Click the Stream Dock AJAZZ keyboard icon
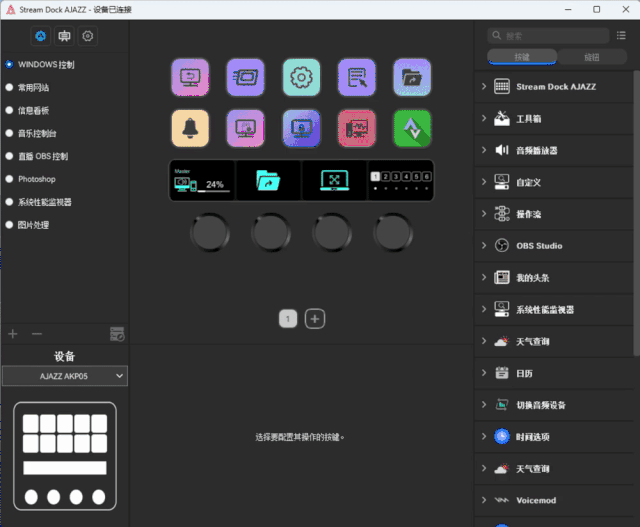The width and height of the screenshot is (640, 527). coord(502,87)
